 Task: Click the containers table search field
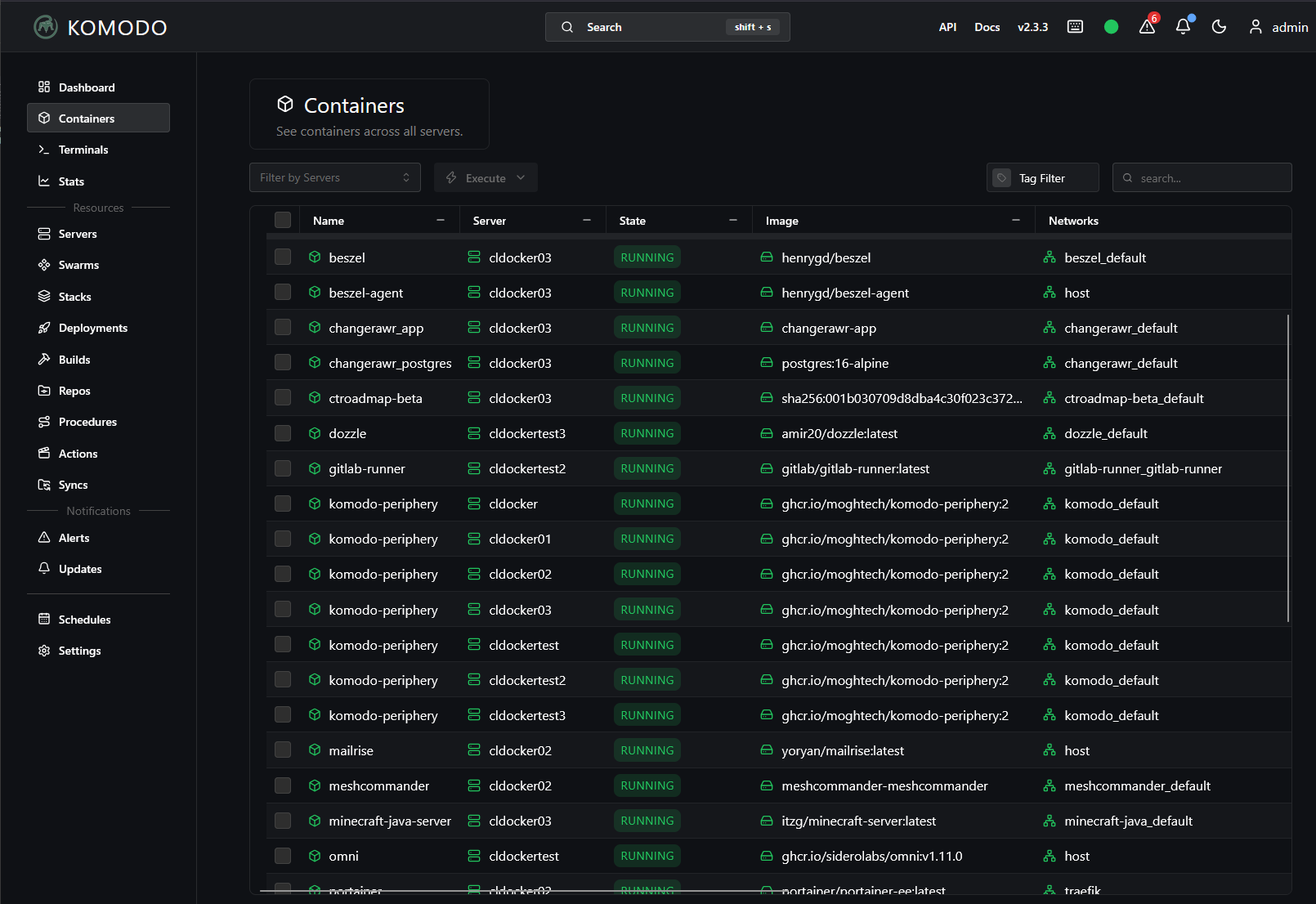pos(1202,177)
